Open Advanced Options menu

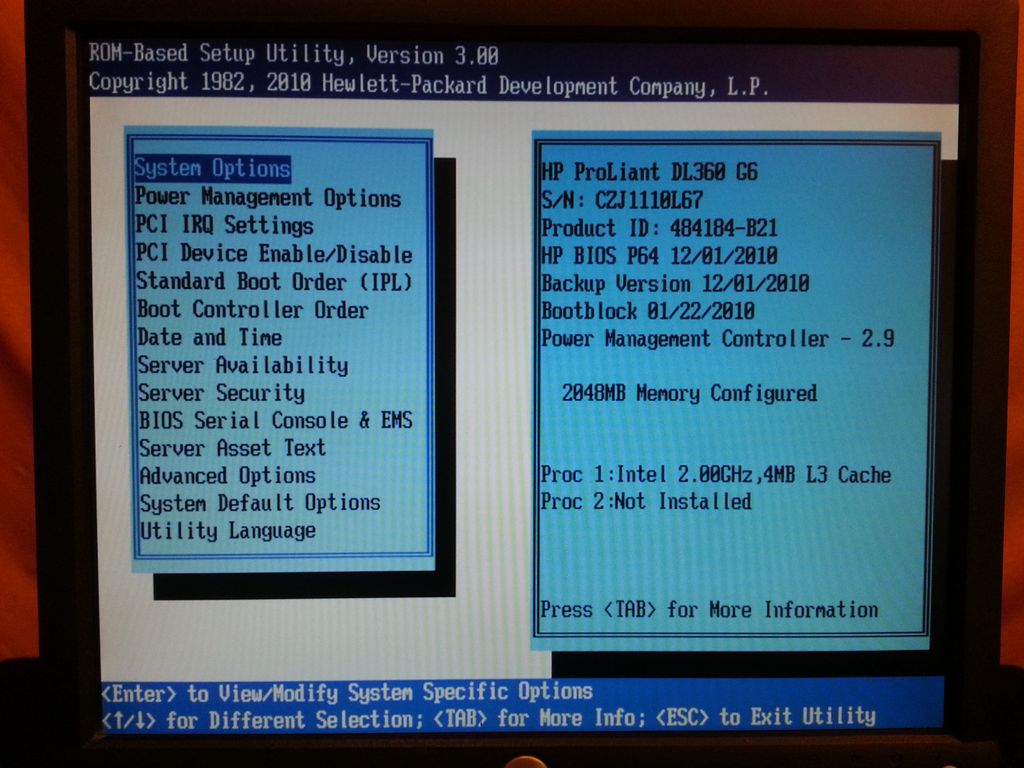pyautogui.click(x=227, y=475)
